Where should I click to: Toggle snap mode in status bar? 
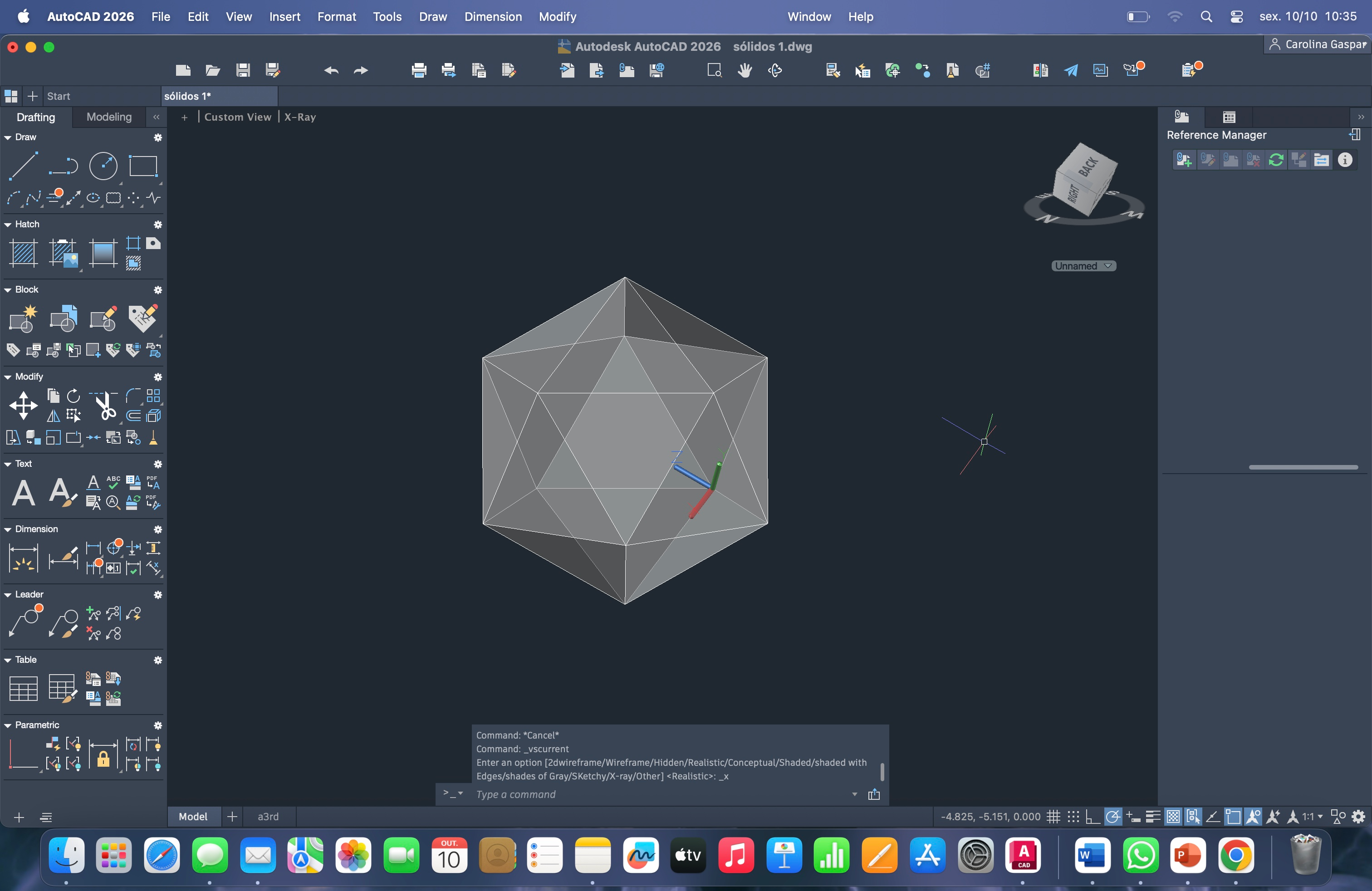1073,817
